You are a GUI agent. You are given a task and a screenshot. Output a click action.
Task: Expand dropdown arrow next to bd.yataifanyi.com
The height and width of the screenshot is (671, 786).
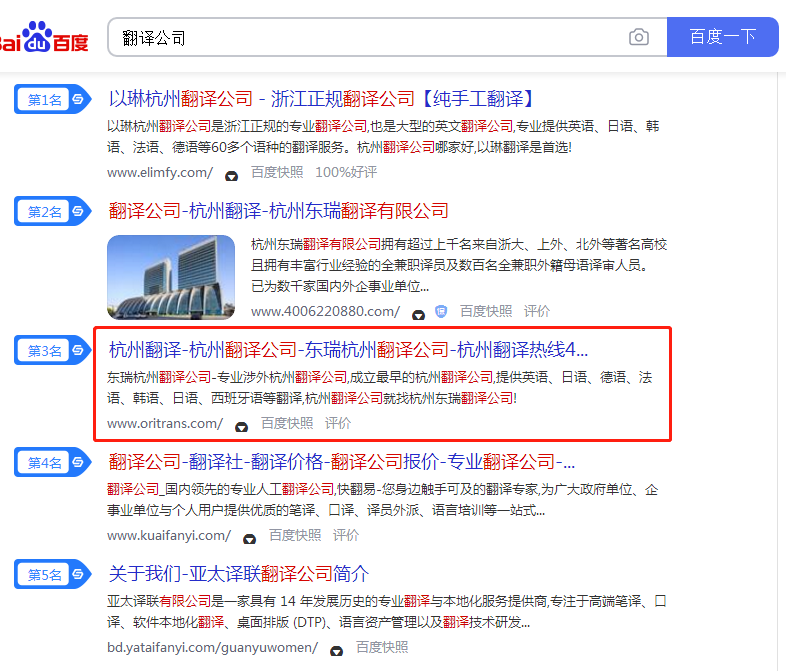coord(336,650)
